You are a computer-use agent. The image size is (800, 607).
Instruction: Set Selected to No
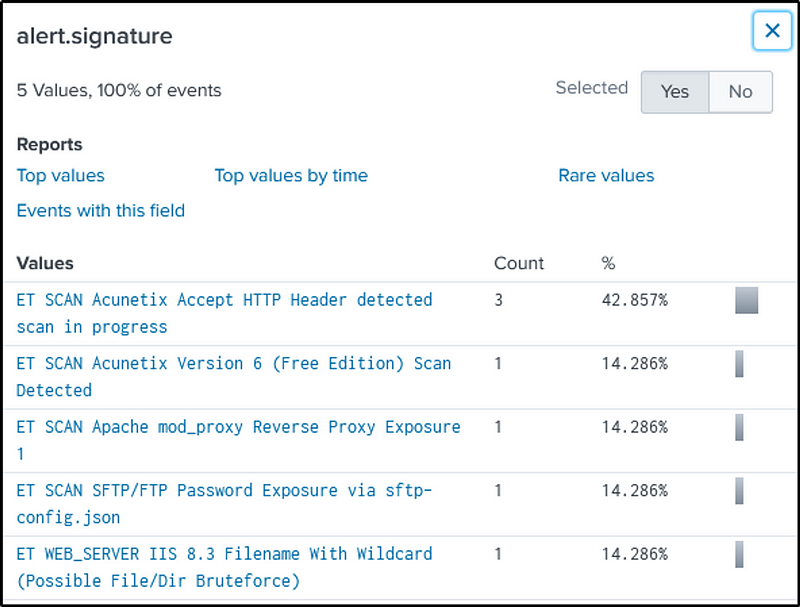[x=740, y=92]
